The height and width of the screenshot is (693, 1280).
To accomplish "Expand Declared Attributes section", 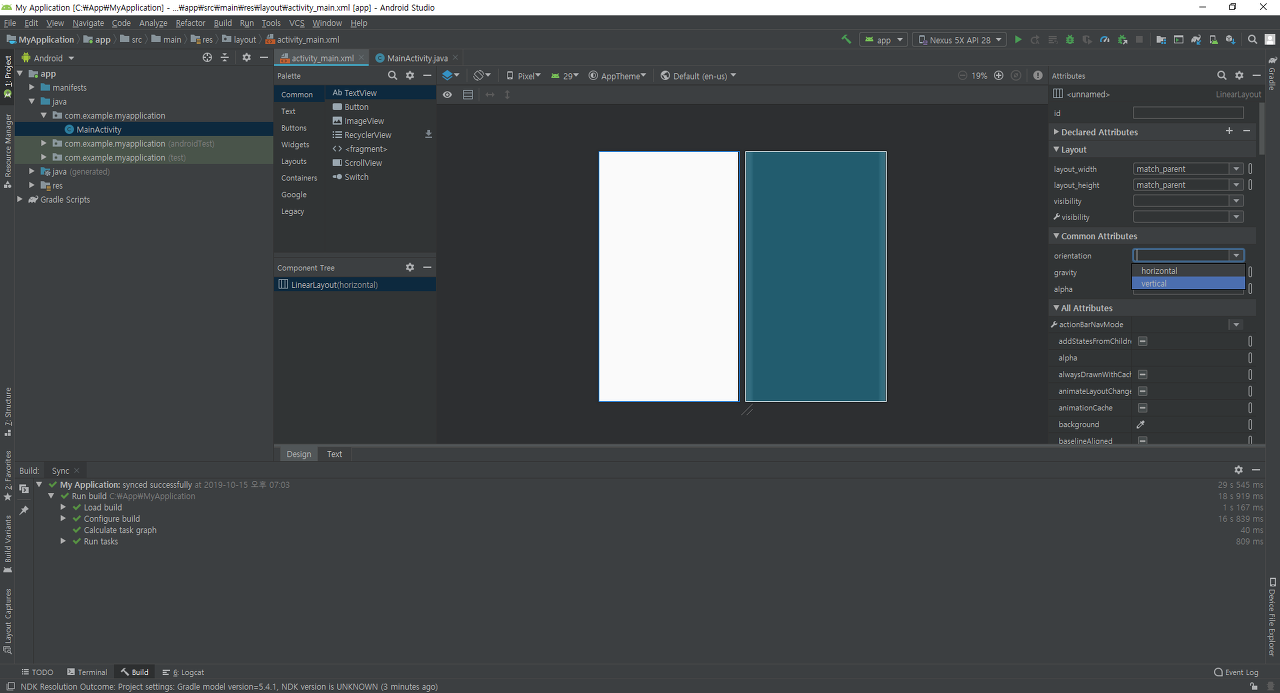I will pos(1056,132).
